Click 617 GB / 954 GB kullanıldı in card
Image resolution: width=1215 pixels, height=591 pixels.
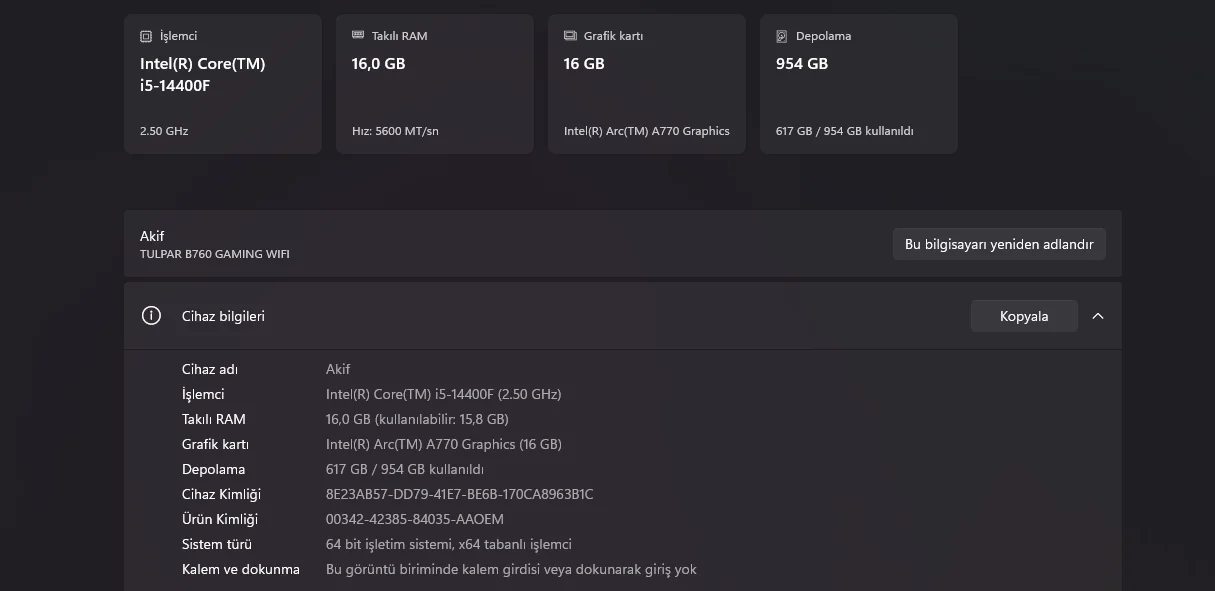pyautogui.click(x=845, y=131)
